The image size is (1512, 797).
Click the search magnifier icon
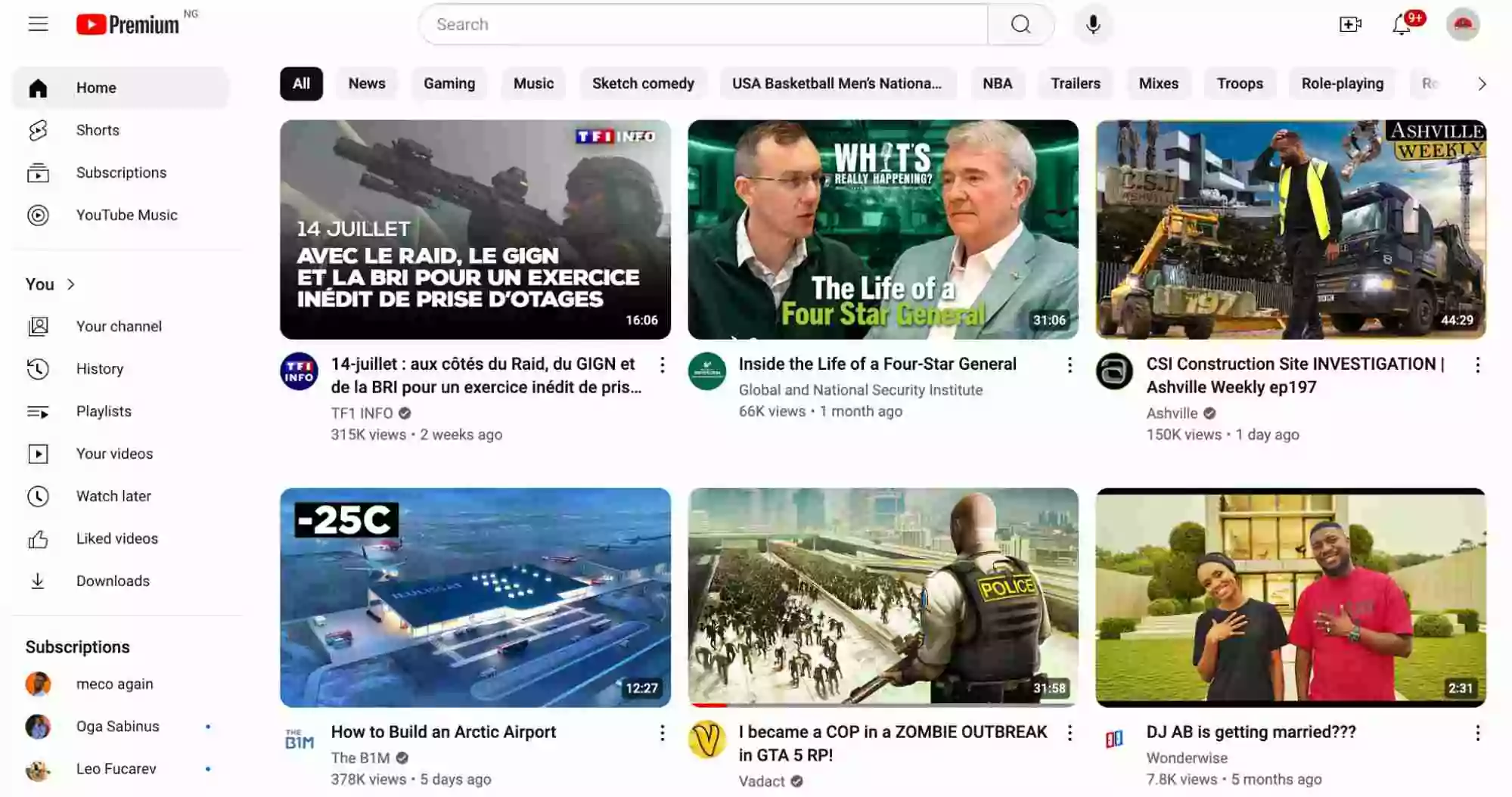(1020, 23)
